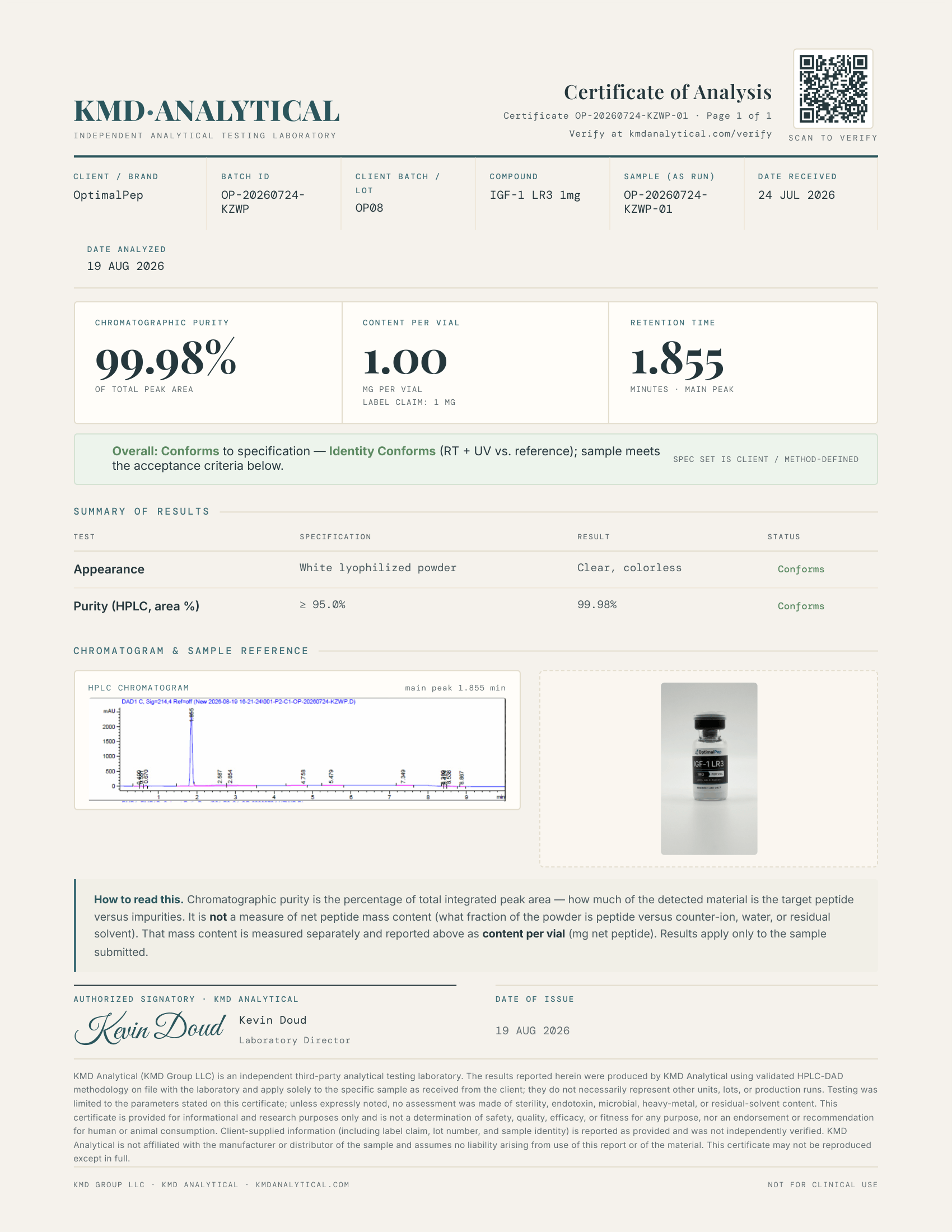Select the value under SAMPLE (AS RUN)
952x1232 pixels.
665,202
